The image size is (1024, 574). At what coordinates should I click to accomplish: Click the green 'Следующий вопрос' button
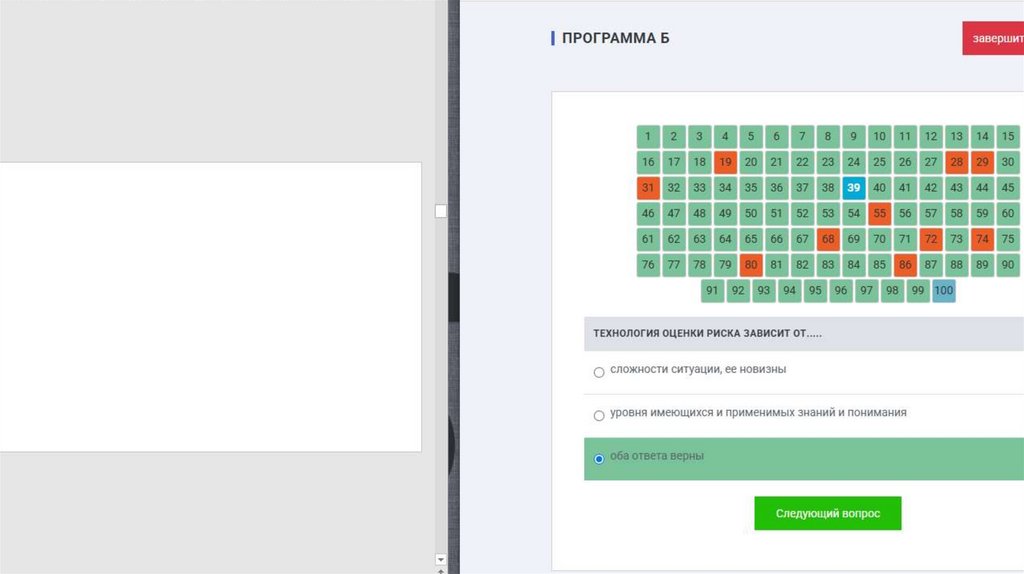pyautogui.click(x=827, y=513)
